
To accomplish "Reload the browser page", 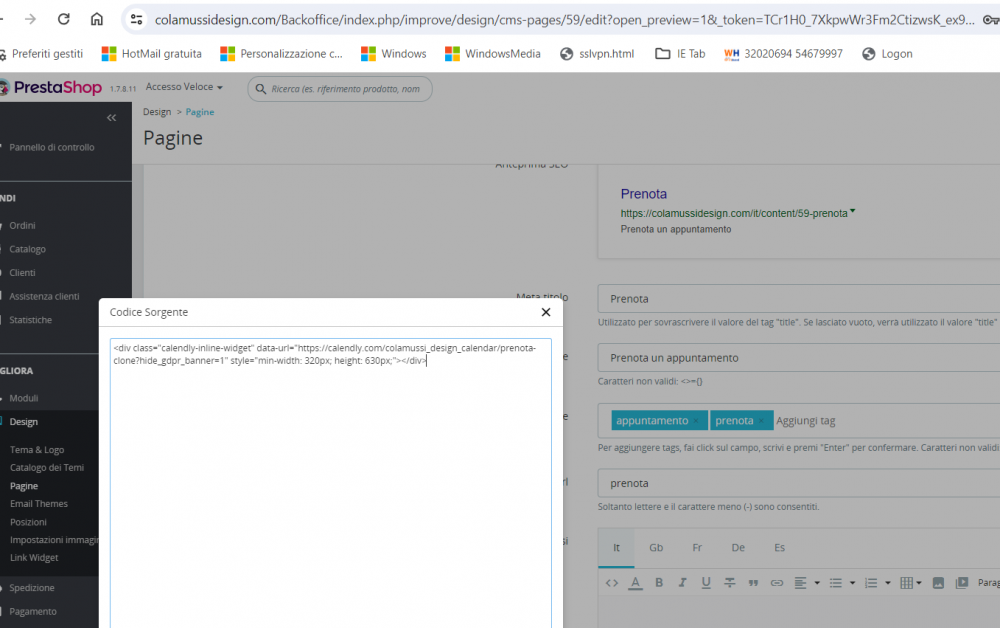I will [x=63, y=19].
